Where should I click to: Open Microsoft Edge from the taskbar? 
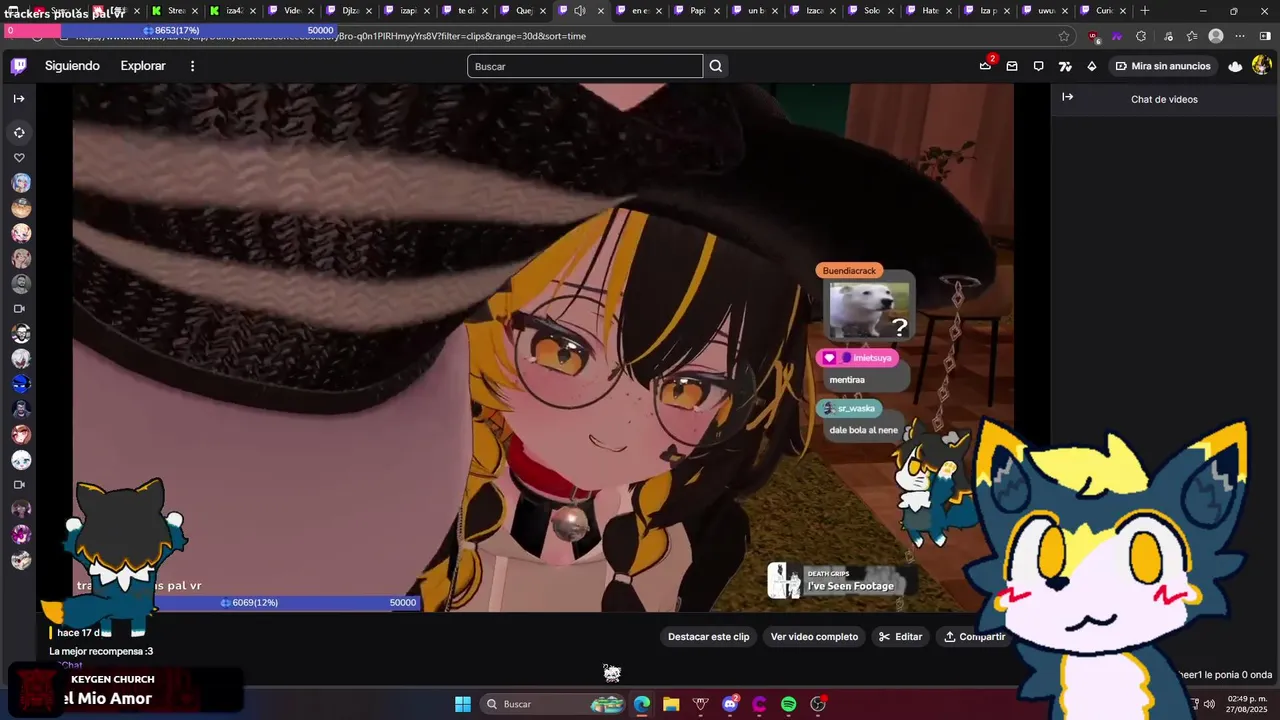tap(642, 704)
